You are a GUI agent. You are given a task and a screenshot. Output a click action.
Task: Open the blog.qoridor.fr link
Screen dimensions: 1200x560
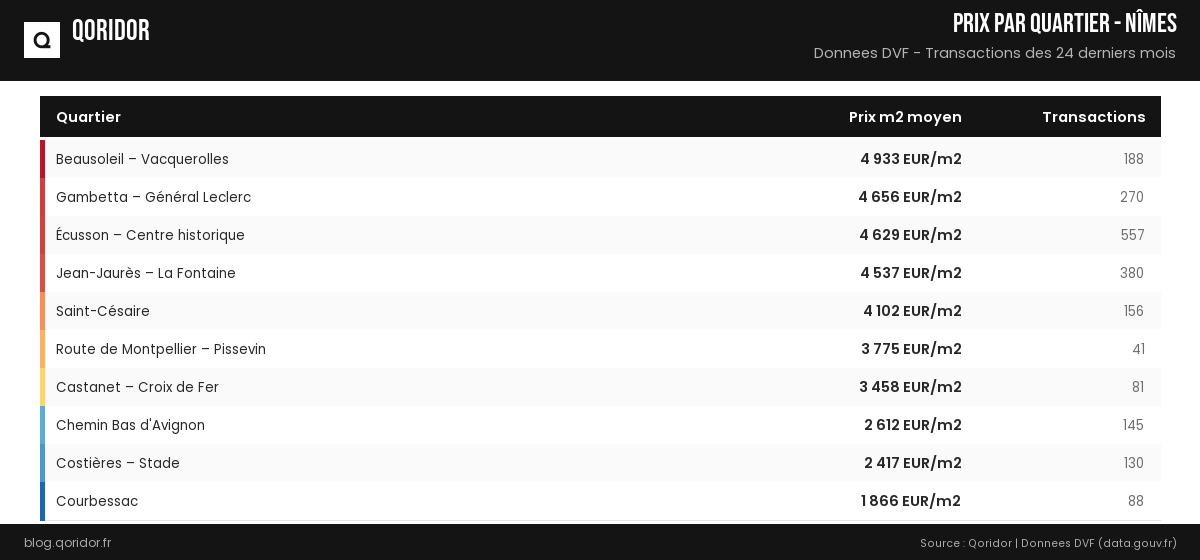pos(67,543)
